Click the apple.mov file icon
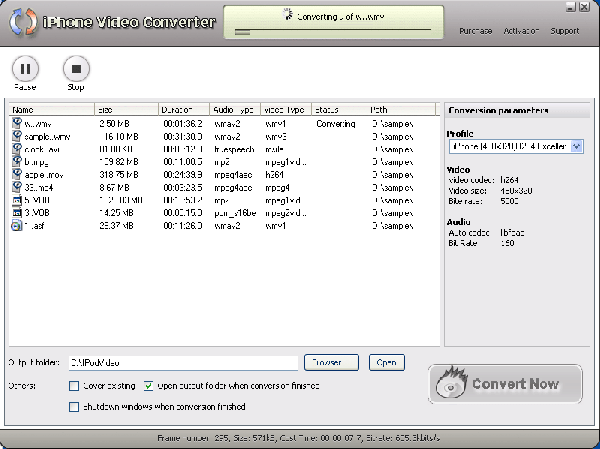Image resolution: width=600 pixels, height=449 pixels. (x=17, y=174)
